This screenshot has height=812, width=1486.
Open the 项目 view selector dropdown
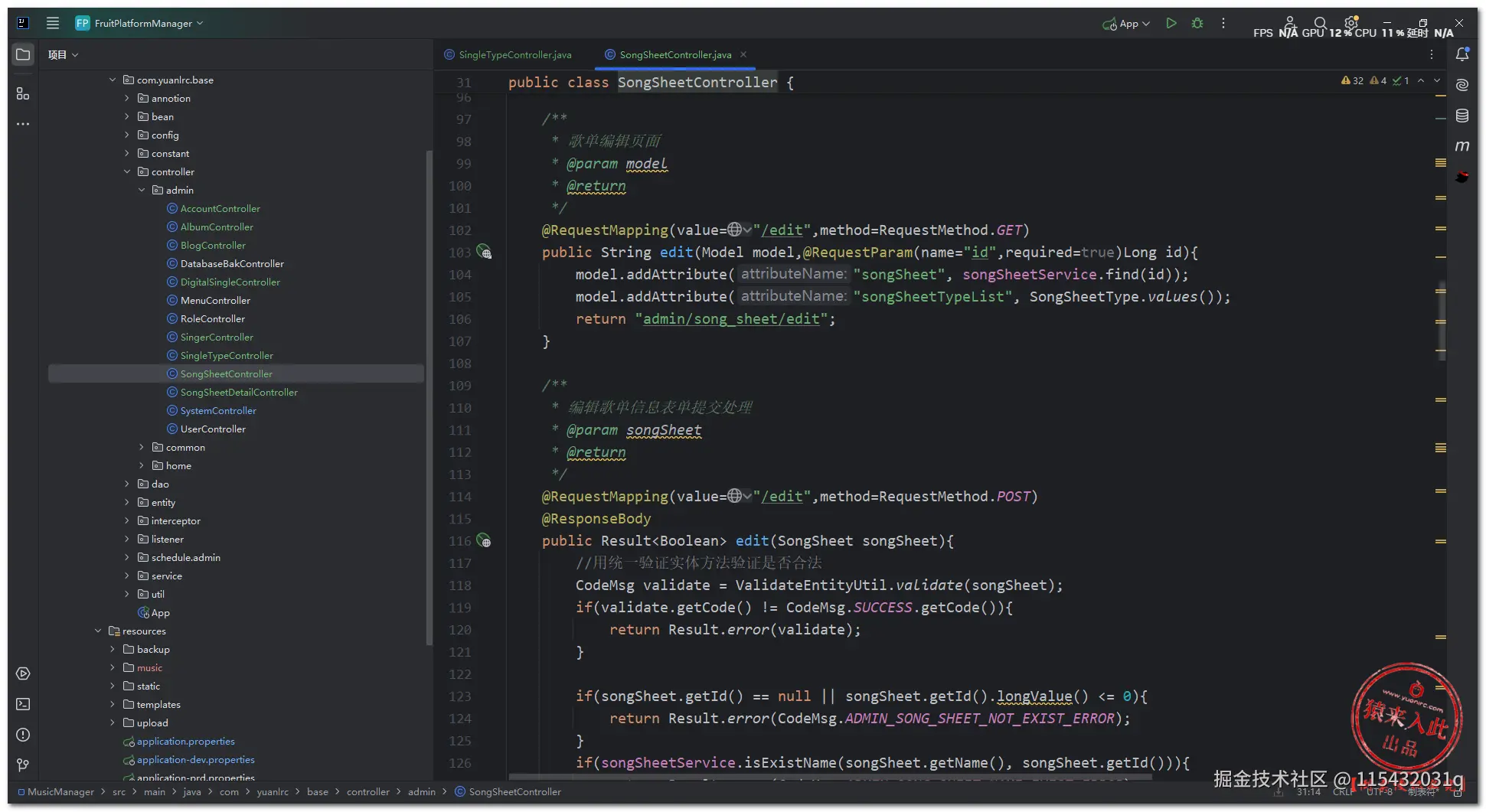63,54
